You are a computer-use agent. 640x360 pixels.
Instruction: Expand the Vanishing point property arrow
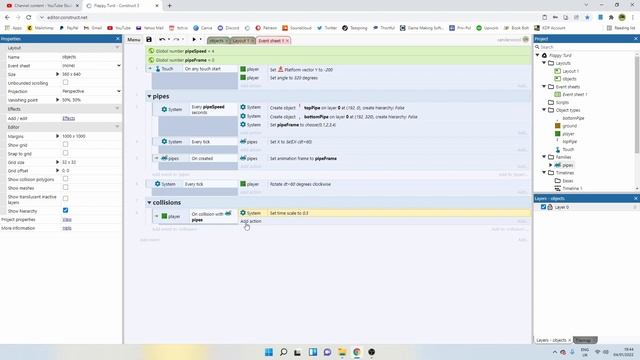pyautogui.click(x=58, y=100)
